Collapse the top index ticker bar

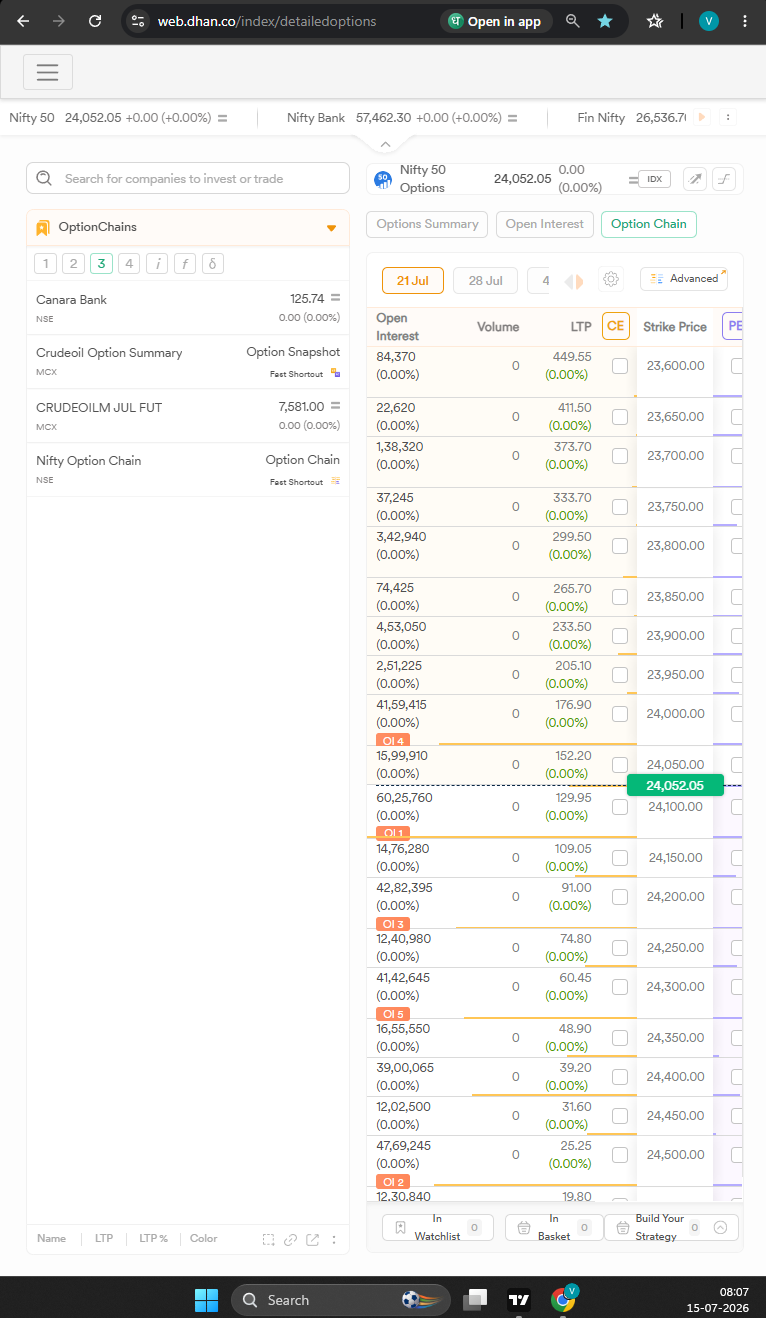coord(383,143)
